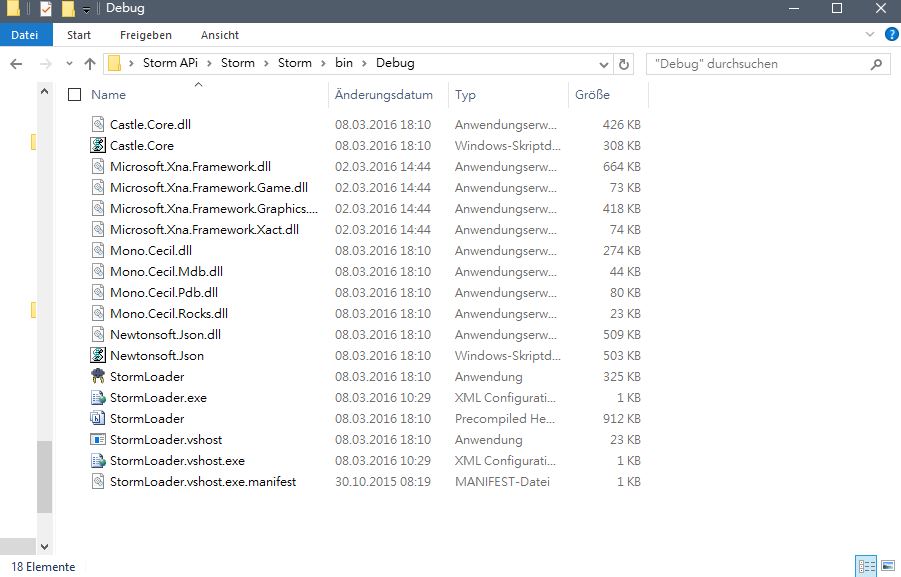Refresh the folder view with the refresh icon

(x=624, y=63)
